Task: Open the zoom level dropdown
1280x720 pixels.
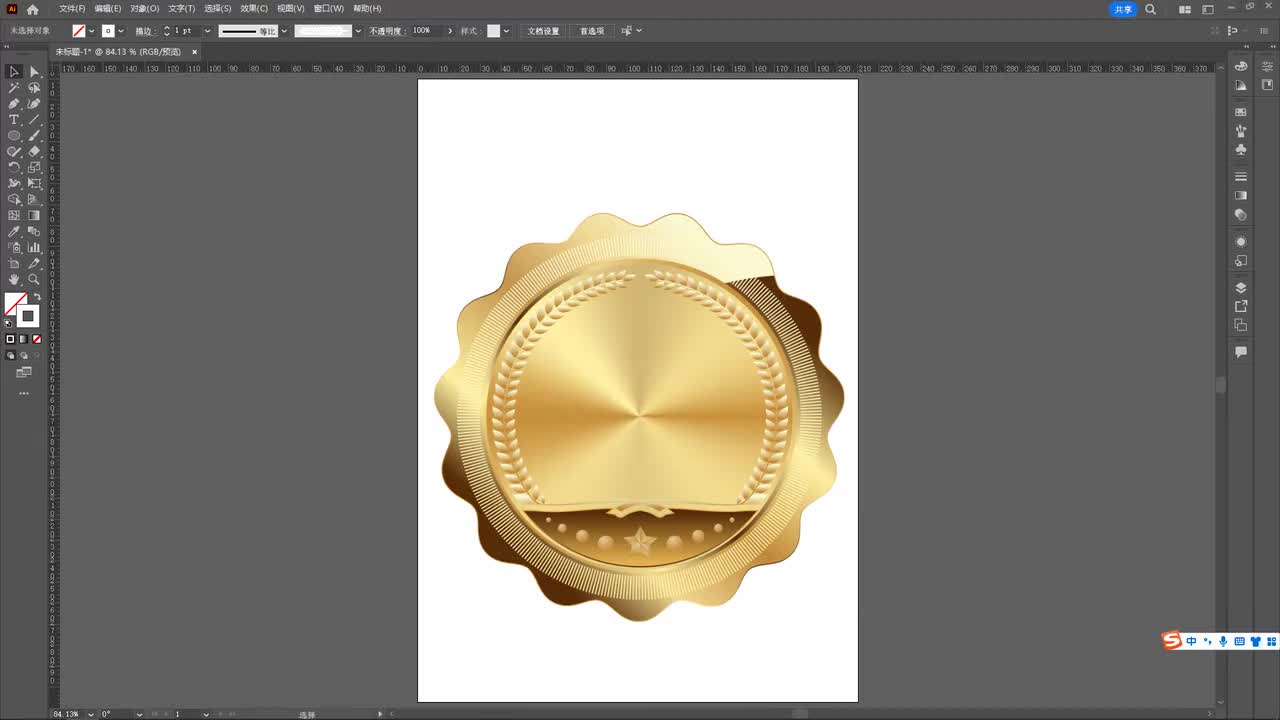Action: tap(91, 714)
